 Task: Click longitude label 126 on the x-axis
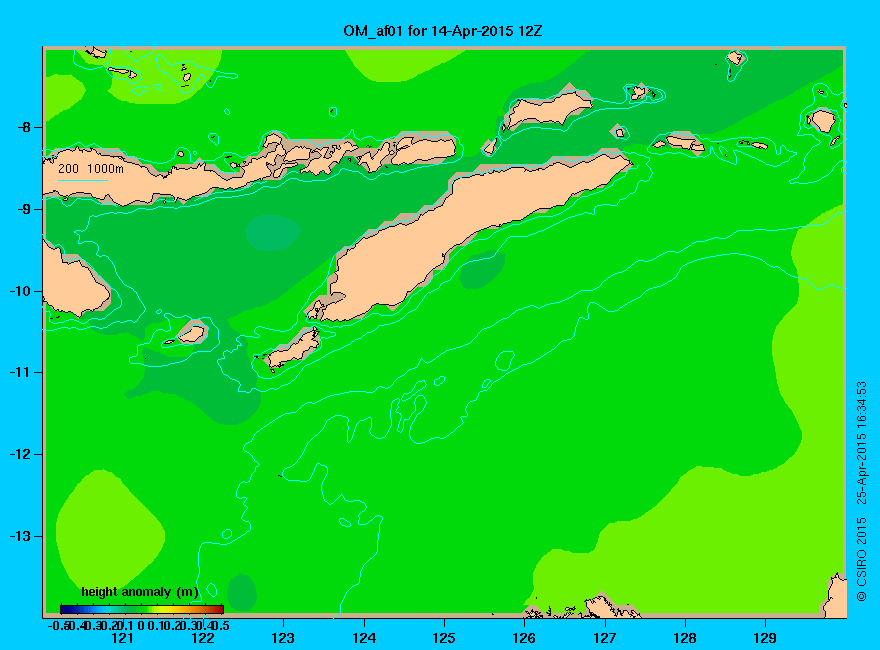(524, 638)
